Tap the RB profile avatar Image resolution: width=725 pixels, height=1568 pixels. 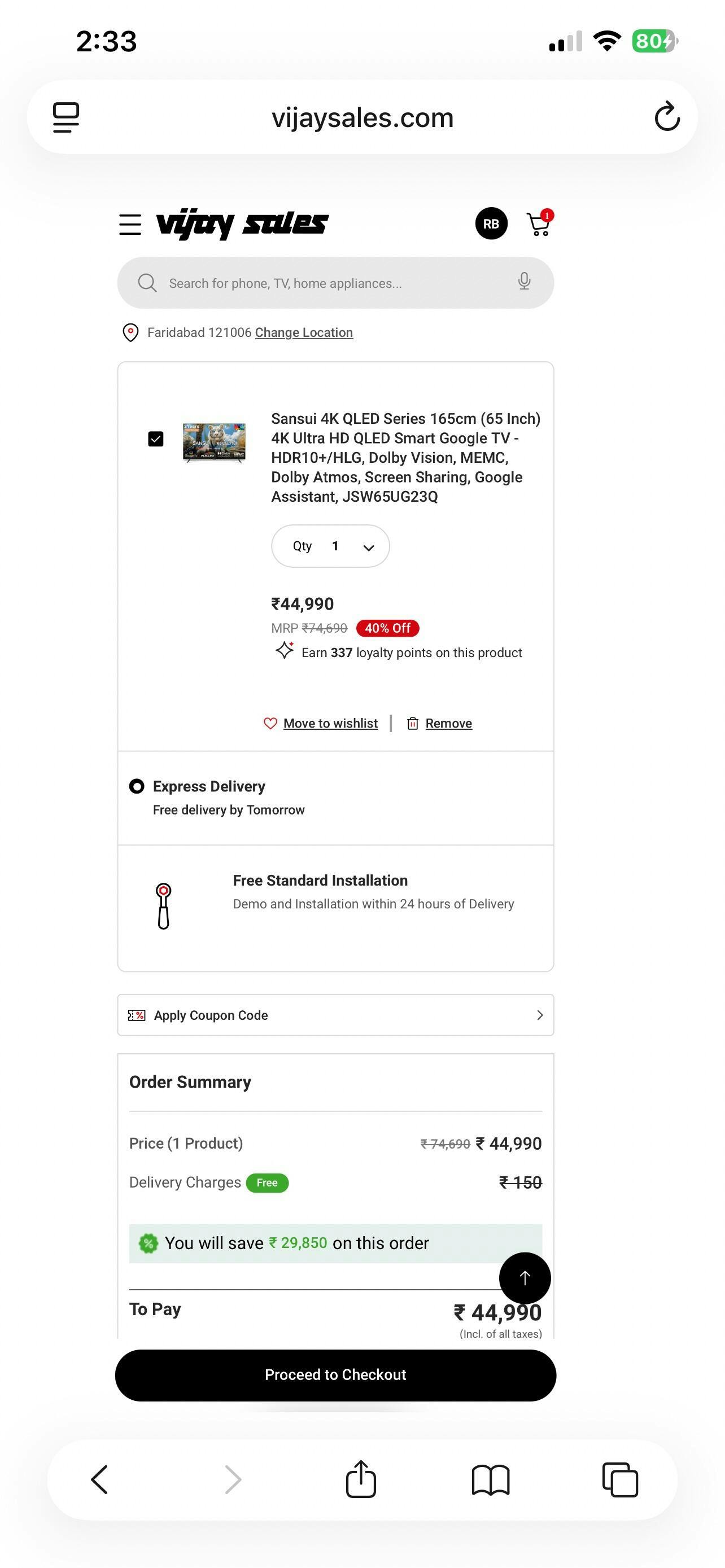[491, 224]
